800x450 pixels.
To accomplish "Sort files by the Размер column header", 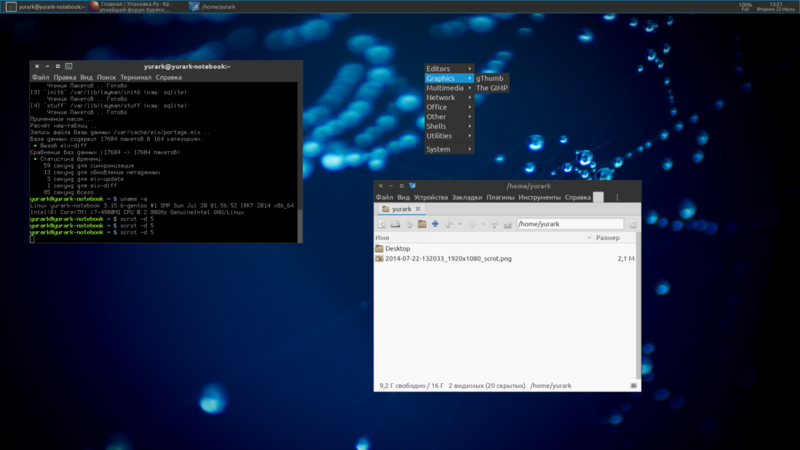I will [607, 238].
